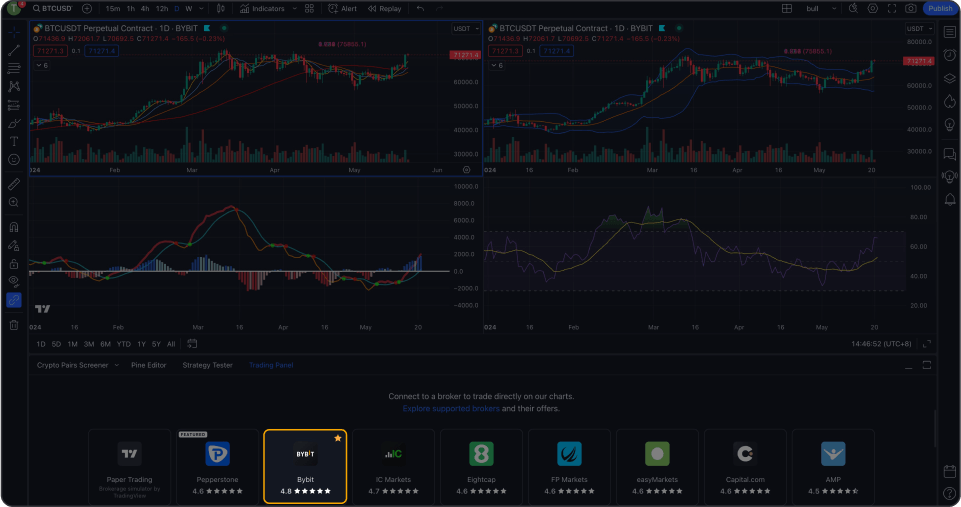Start bar Replay mode
This screenshot has width=961, height=507.
tap(384, 8)
